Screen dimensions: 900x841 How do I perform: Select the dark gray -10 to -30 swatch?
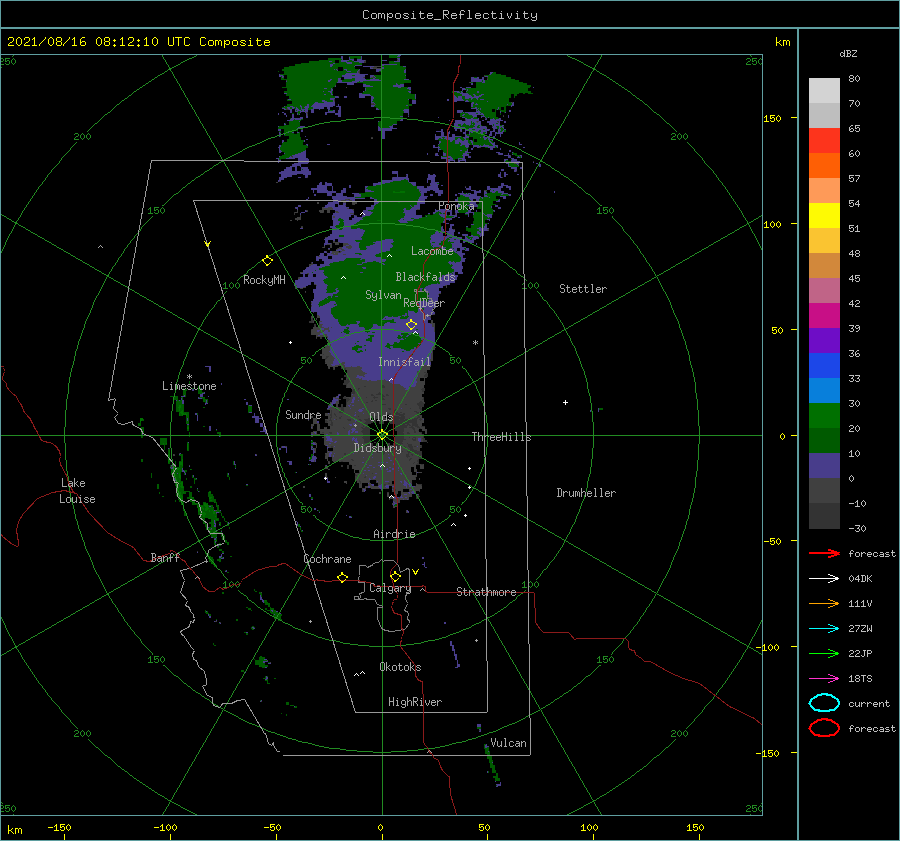click(824, 516)
